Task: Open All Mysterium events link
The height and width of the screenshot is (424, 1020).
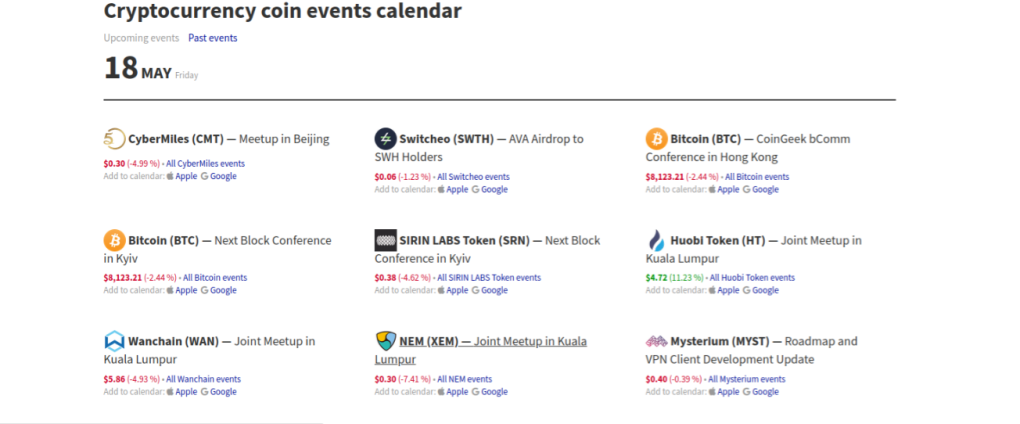Action: (747, 379)
